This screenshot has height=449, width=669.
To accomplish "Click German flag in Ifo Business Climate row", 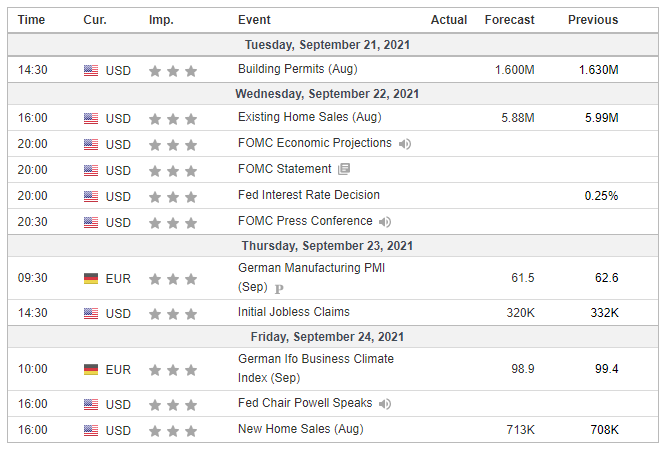I will point(91,370).
